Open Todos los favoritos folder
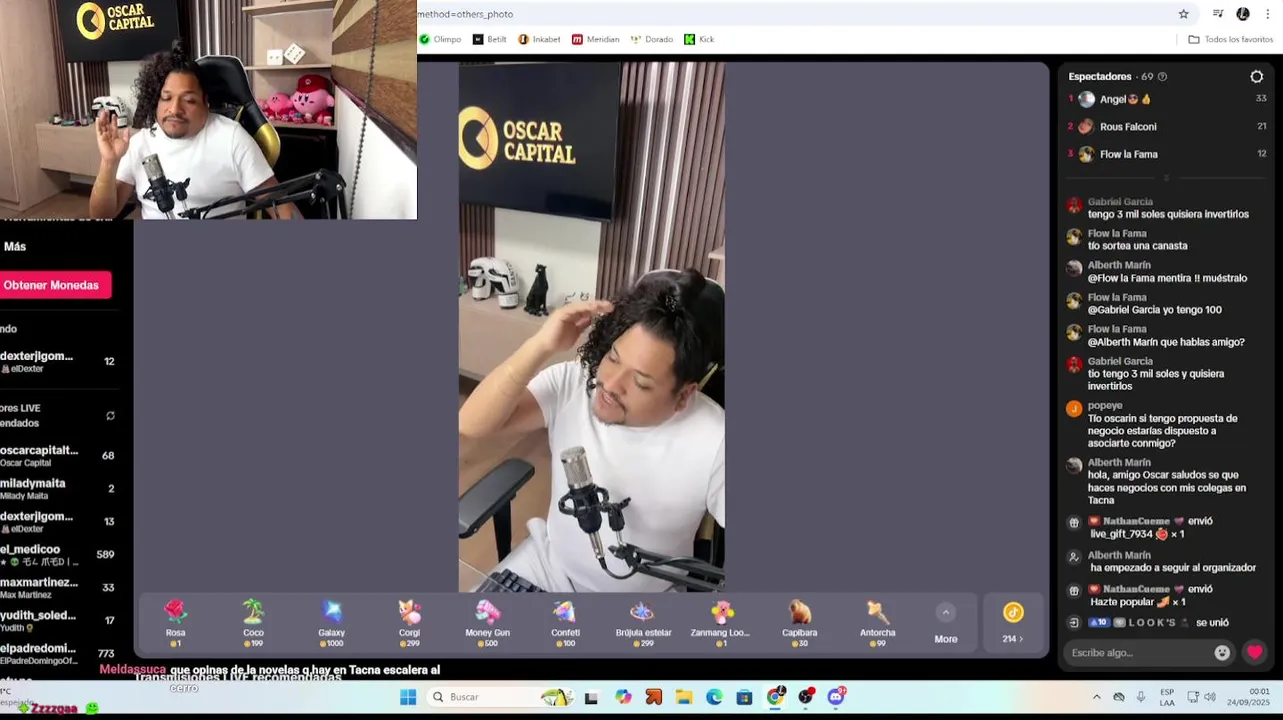Image resolution: width=1283 pixels, height=720 pixels. pos(1230,39)
